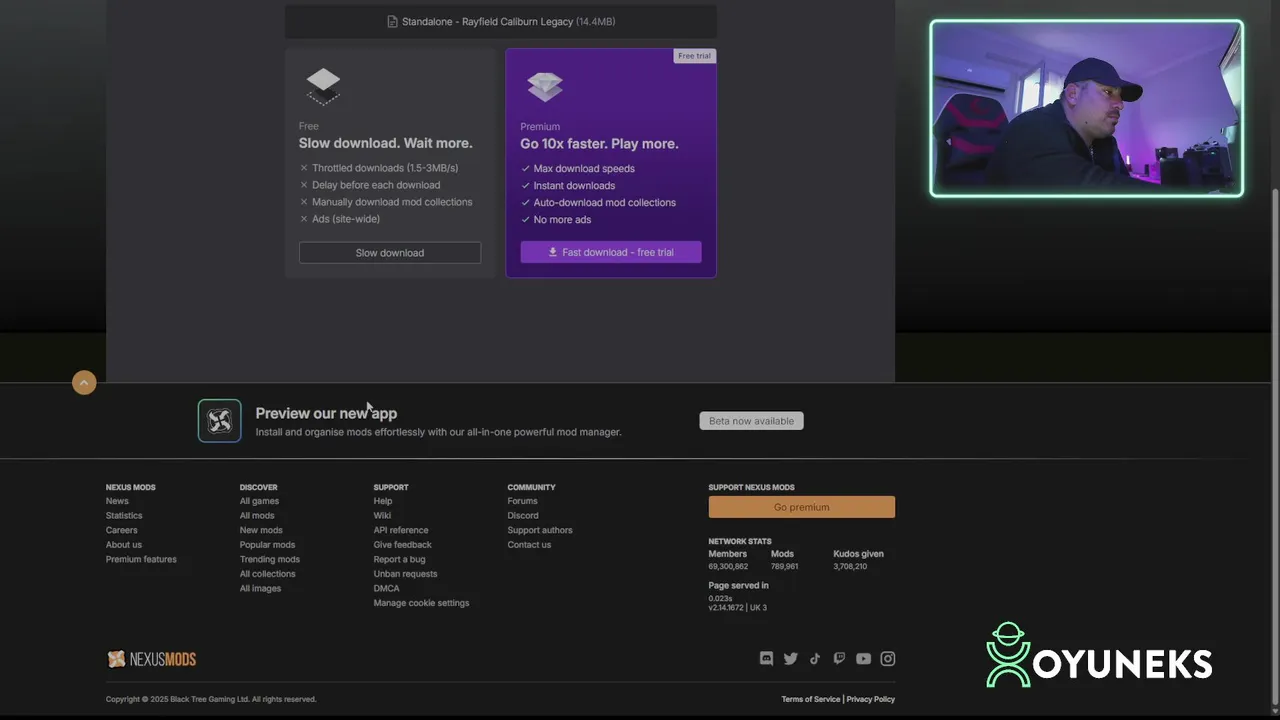Image resolution: width=1280 pixels, height=720 pixels.
Task: Click the webcam overlay thumbnail
Action: click(1087, 108)
